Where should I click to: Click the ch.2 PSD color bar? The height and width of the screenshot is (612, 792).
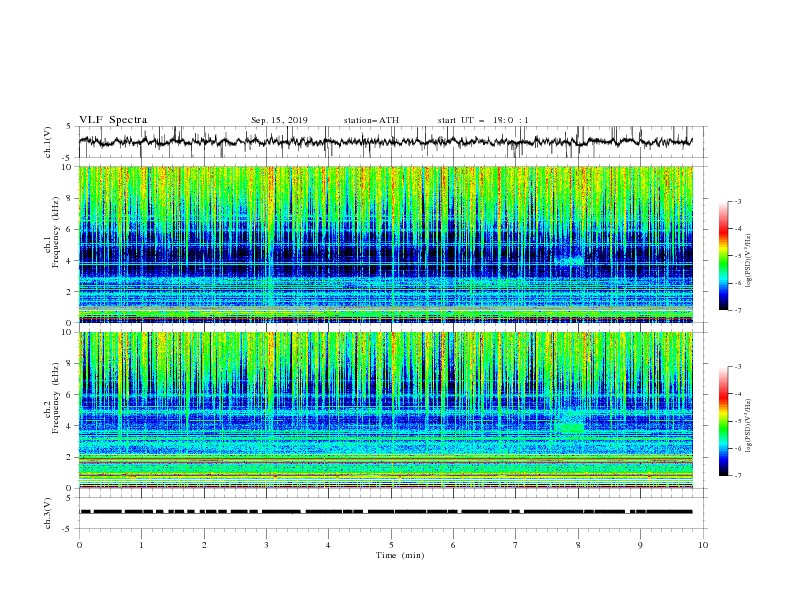724,421
